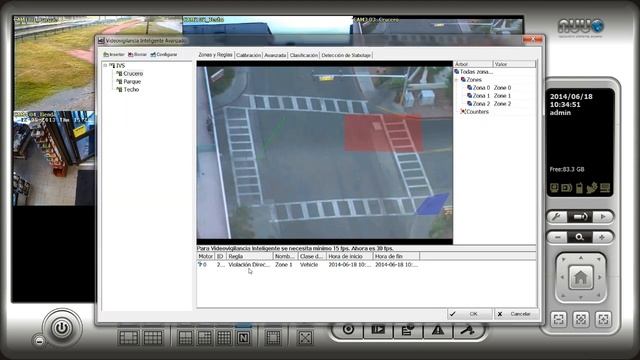
Task: Click the magnifier zoom button
Action: (x=580, y=237)
